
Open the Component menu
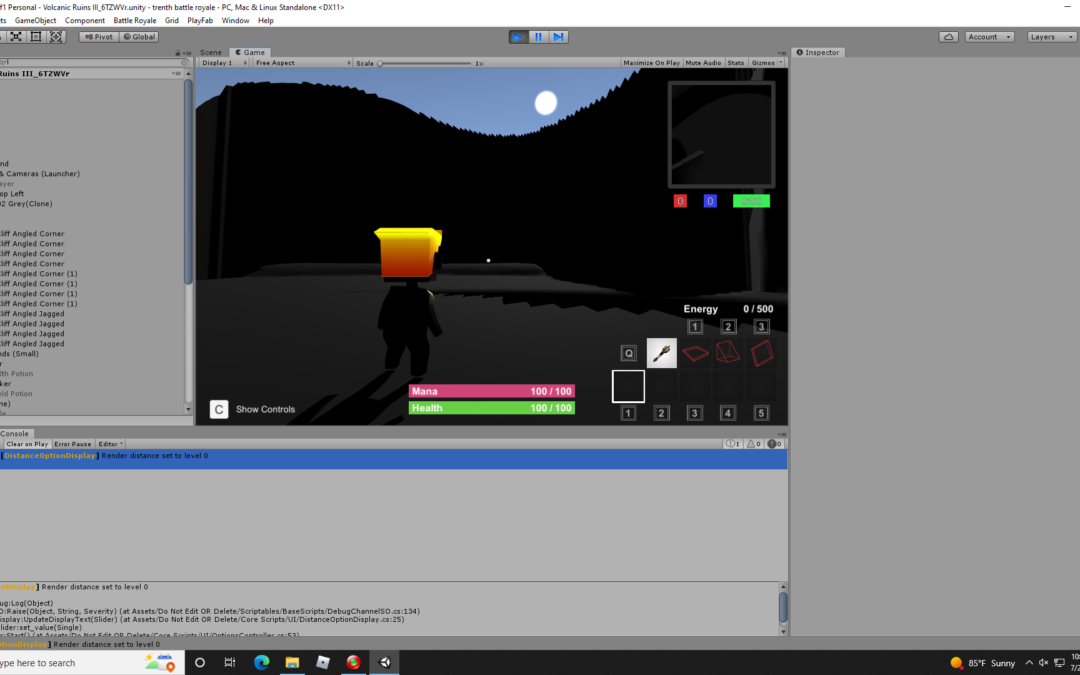tap(85, 21)
